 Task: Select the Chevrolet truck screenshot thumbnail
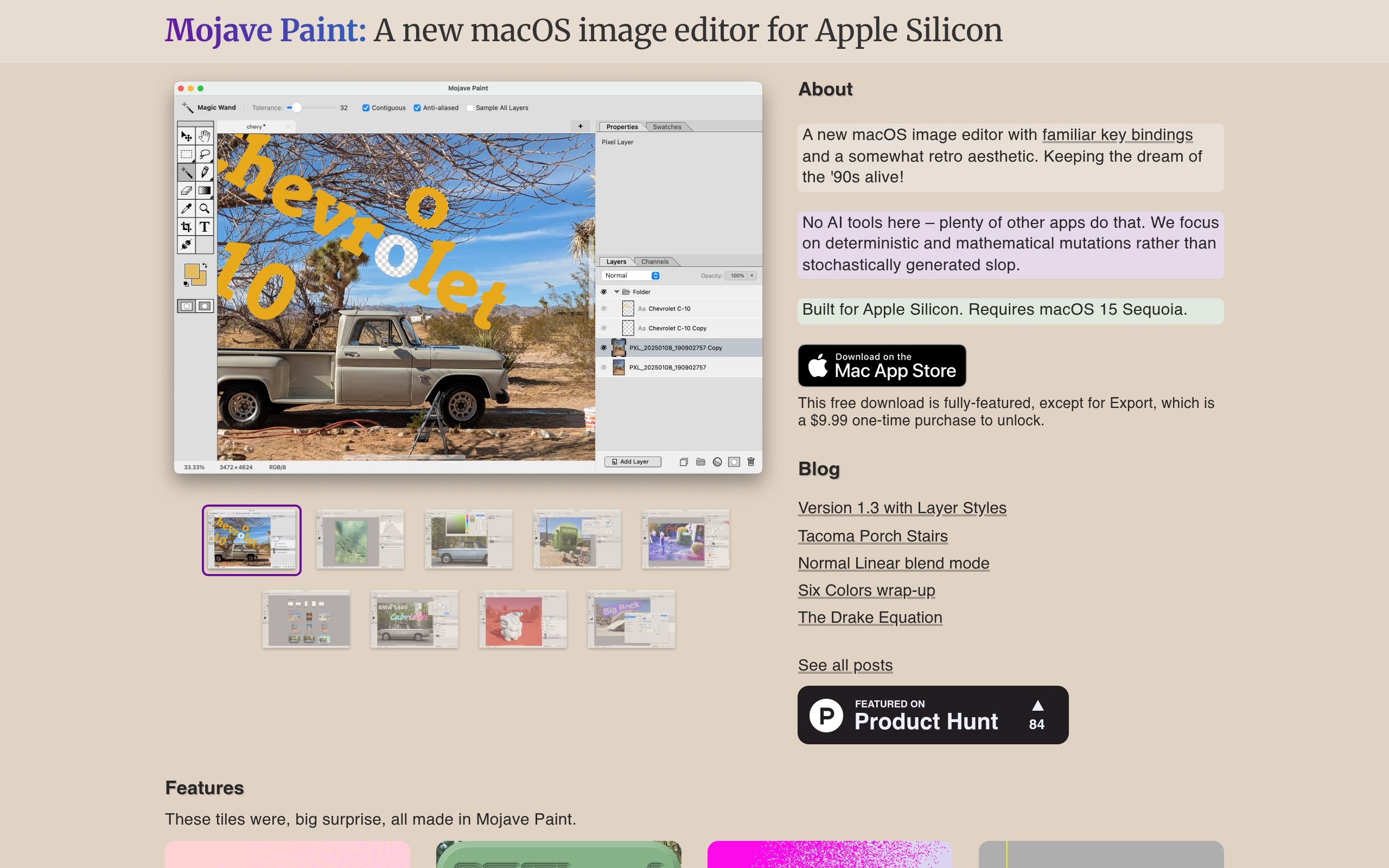tap(251, 540)
